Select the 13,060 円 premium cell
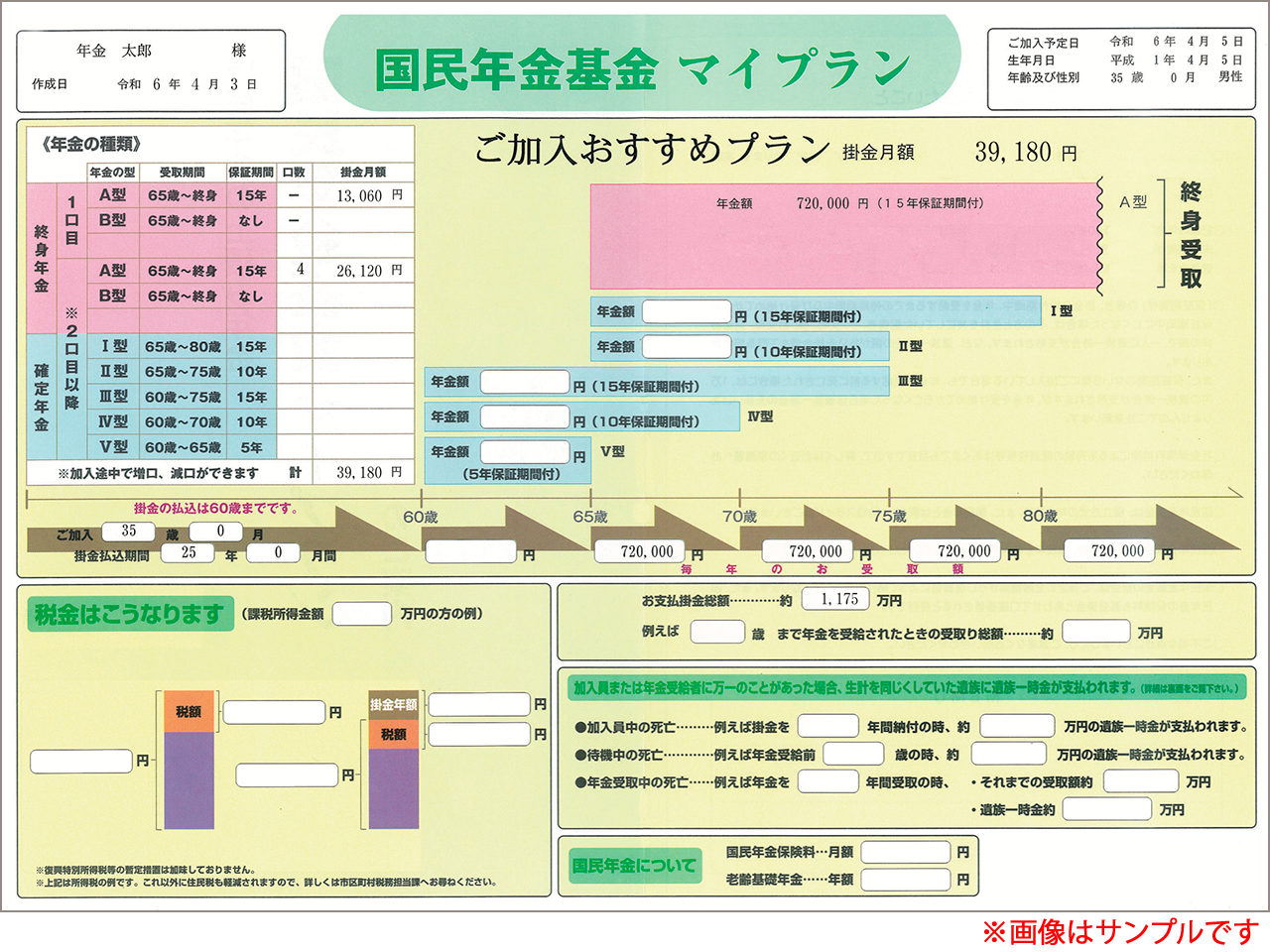Viewport: 1270px width, 952px height. 363,195
